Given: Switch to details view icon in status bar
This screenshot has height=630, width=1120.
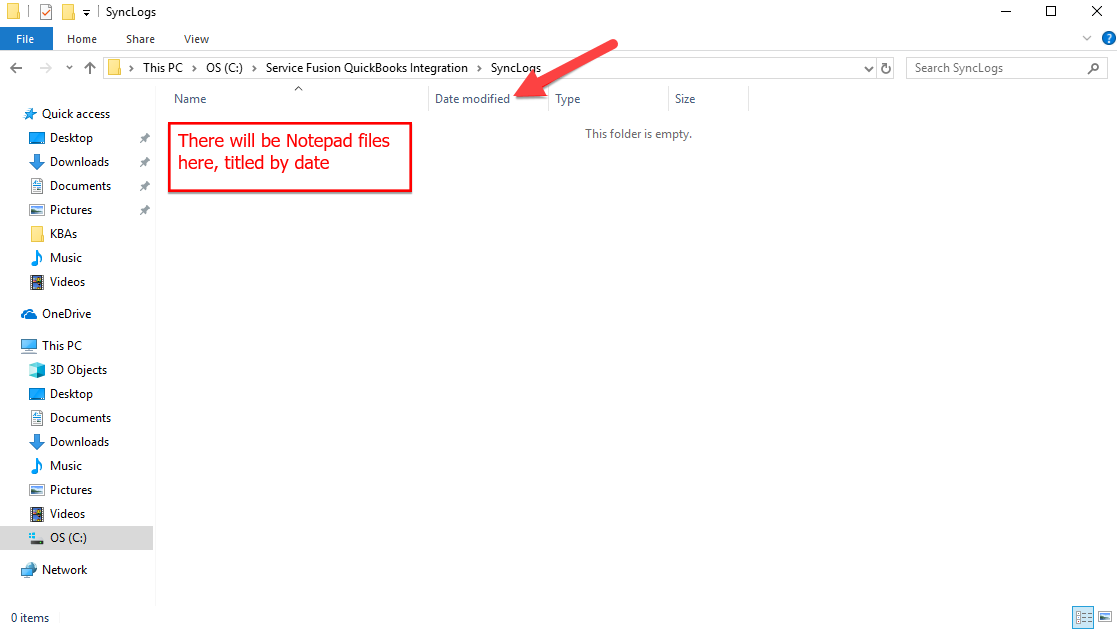Looking at the screenshot, I should coord(1083,617).
